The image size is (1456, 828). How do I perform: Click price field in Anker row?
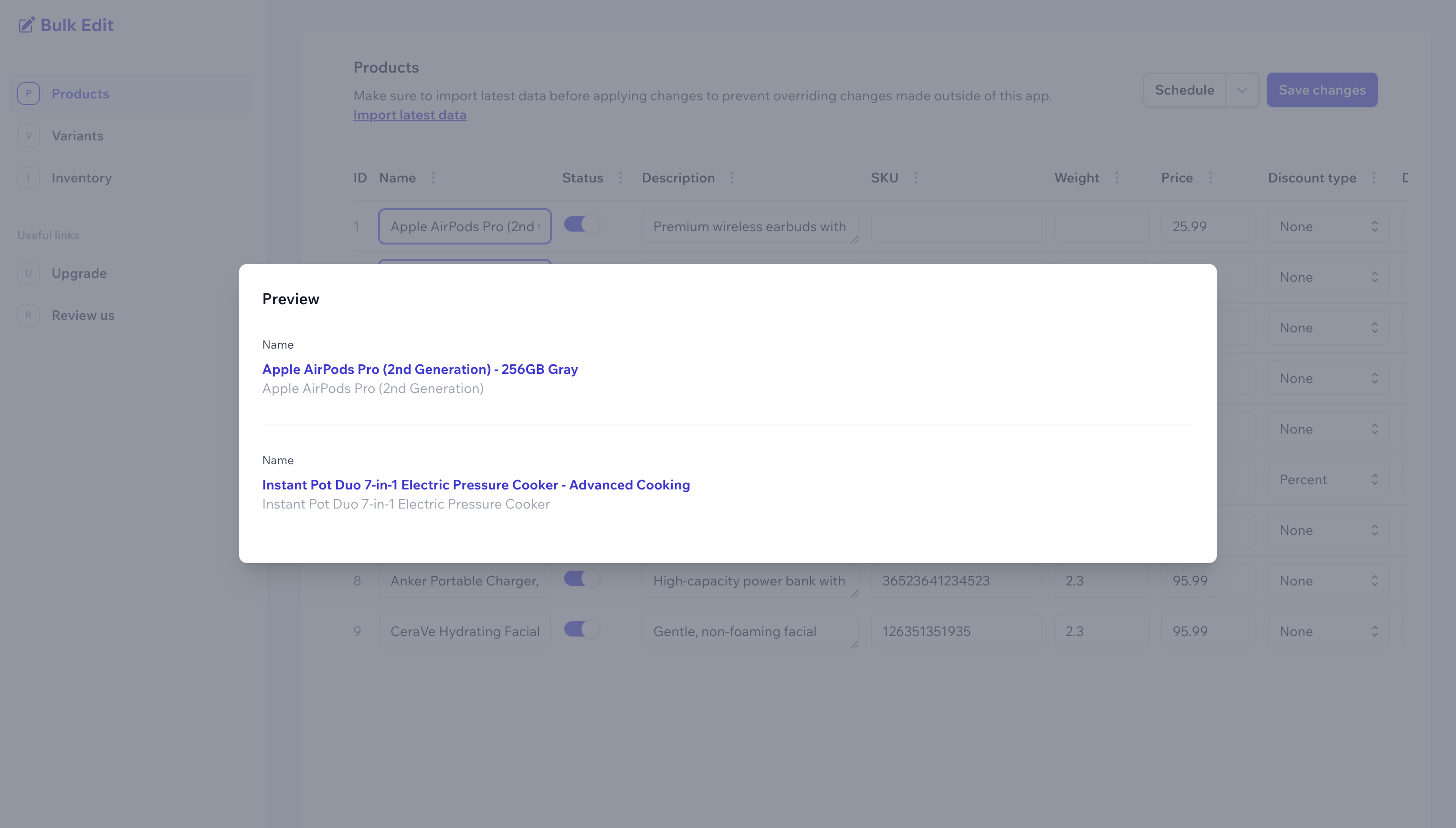coord(1209,581)
